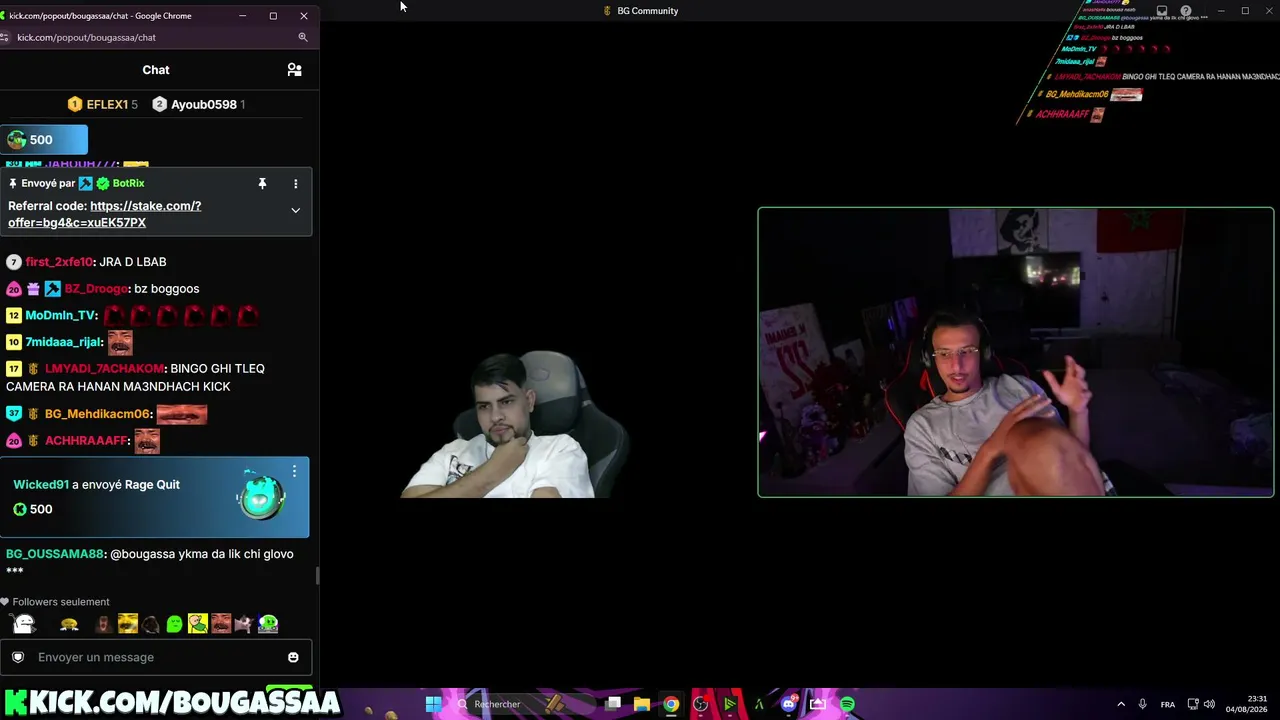Insert the cat quick emote
Screen dimensions: 1280x720
coord(244,625)
